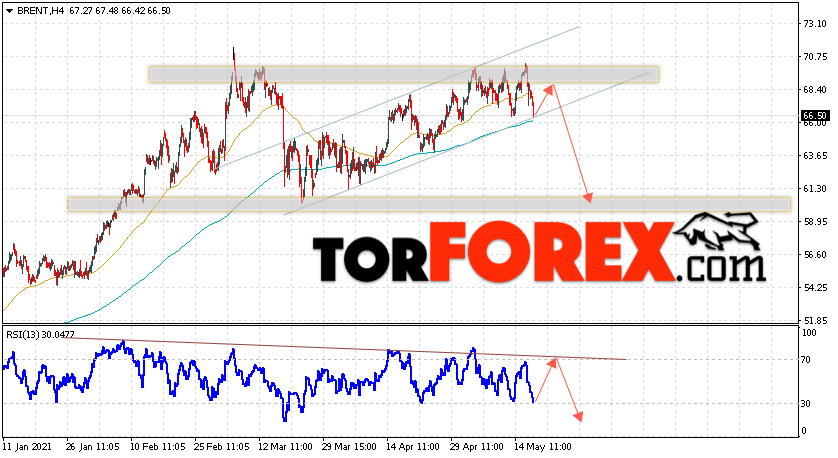Click the 51.85 price axis label
838x458 pixels.
point(815,321)
